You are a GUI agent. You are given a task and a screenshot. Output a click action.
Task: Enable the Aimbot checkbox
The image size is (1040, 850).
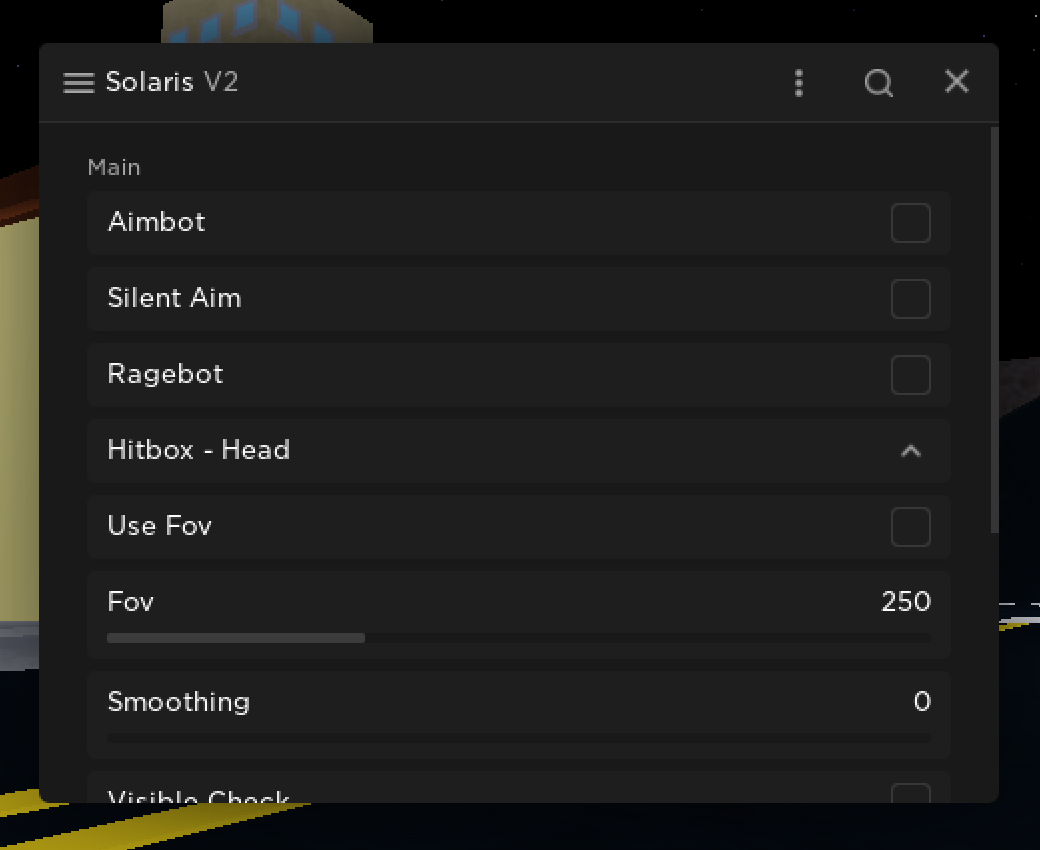(911, 223)
